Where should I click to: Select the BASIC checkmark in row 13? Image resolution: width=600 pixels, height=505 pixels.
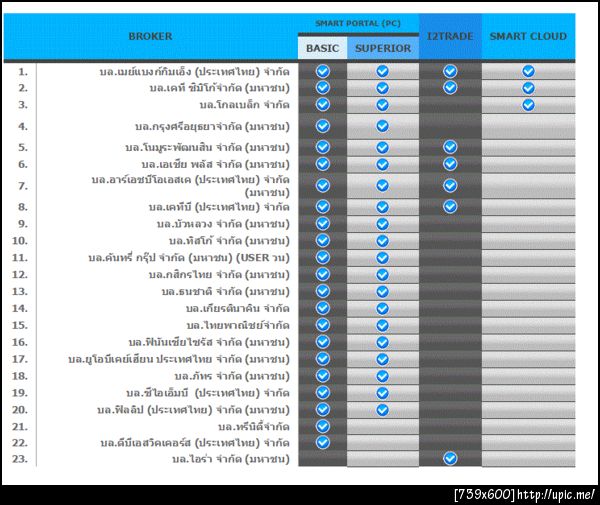tap(323, 291)
